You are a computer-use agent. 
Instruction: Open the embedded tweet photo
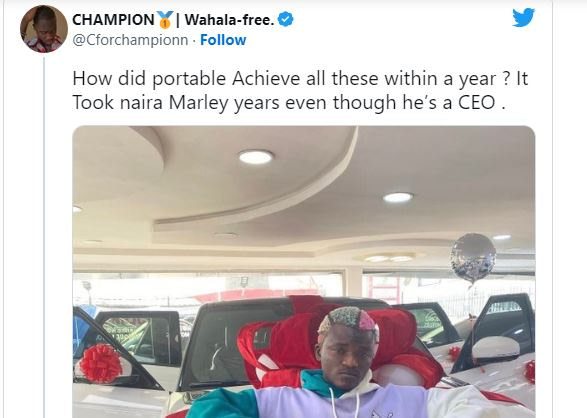coord(304,272)
